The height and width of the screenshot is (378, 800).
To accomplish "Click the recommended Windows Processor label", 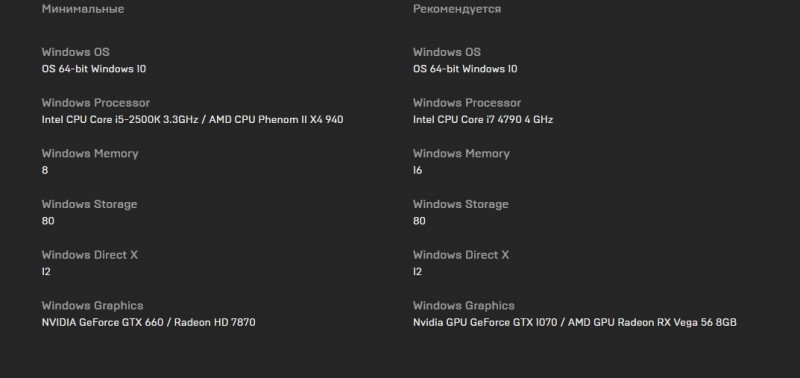I will [x=467, y=103].
